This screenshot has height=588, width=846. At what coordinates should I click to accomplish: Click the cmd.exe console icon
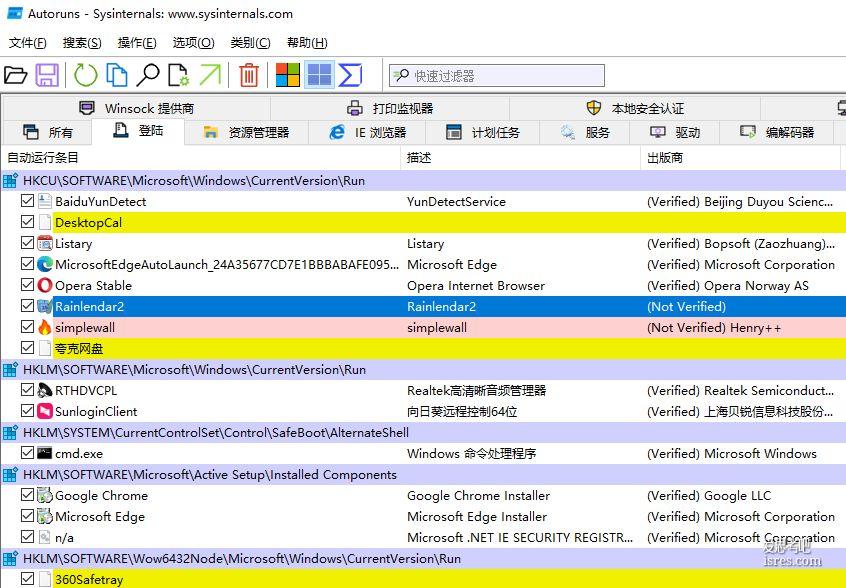pos(45,453)
